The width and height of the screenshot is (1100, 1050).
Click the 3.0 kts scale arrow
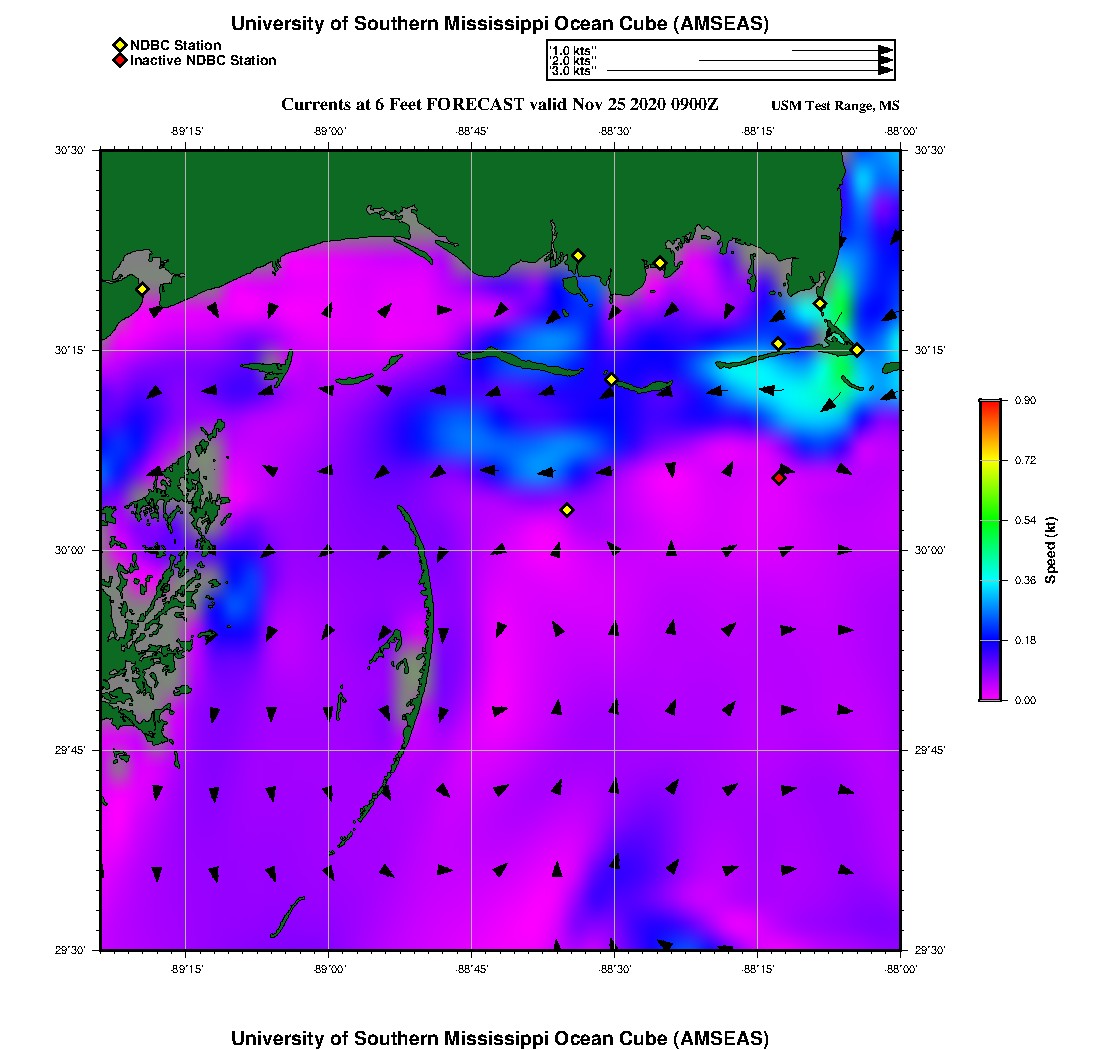[x=750, y=71]
